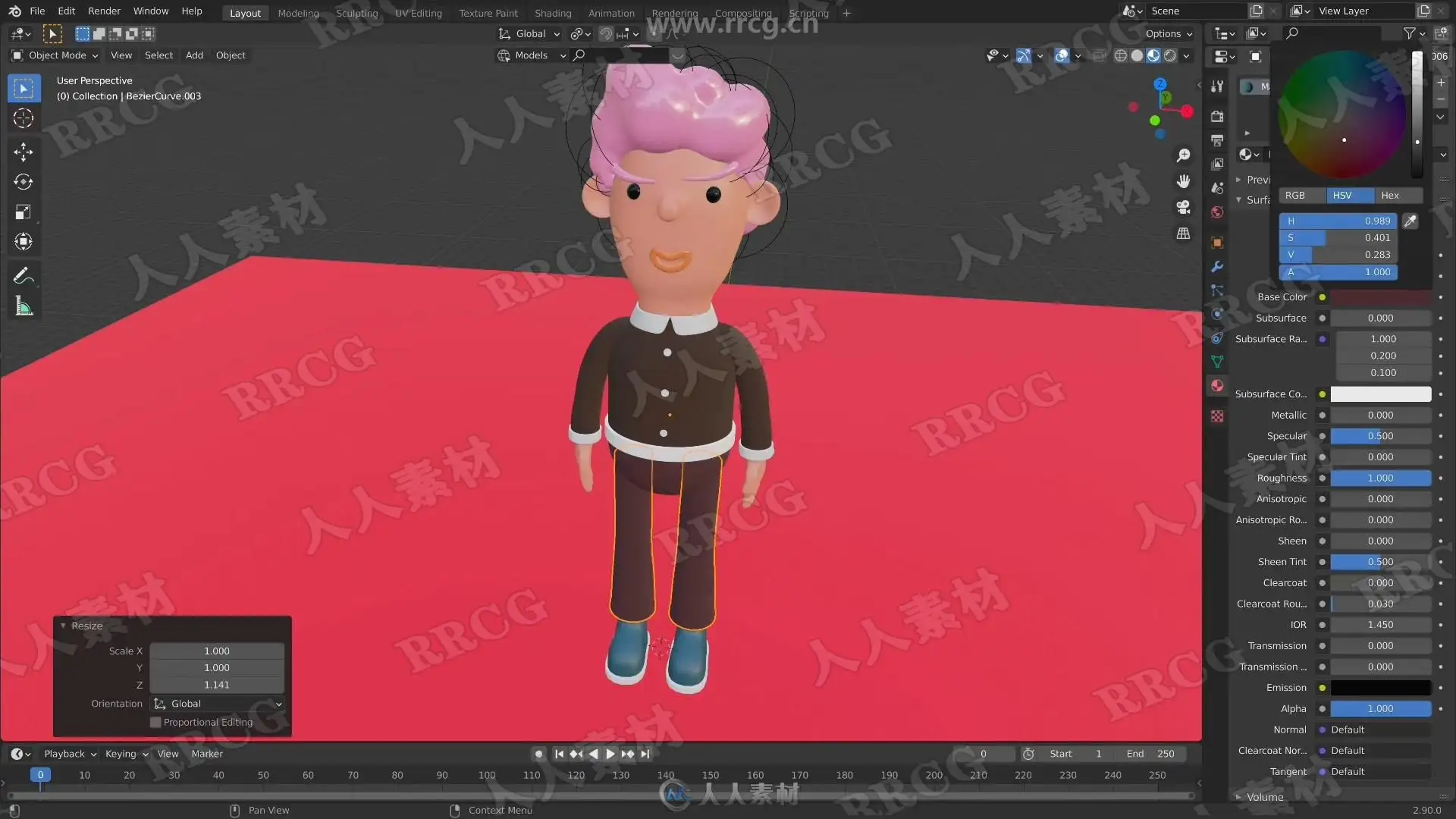Open the Render menu
This screenshot has height=819, width=1456.
click(104, 11)
